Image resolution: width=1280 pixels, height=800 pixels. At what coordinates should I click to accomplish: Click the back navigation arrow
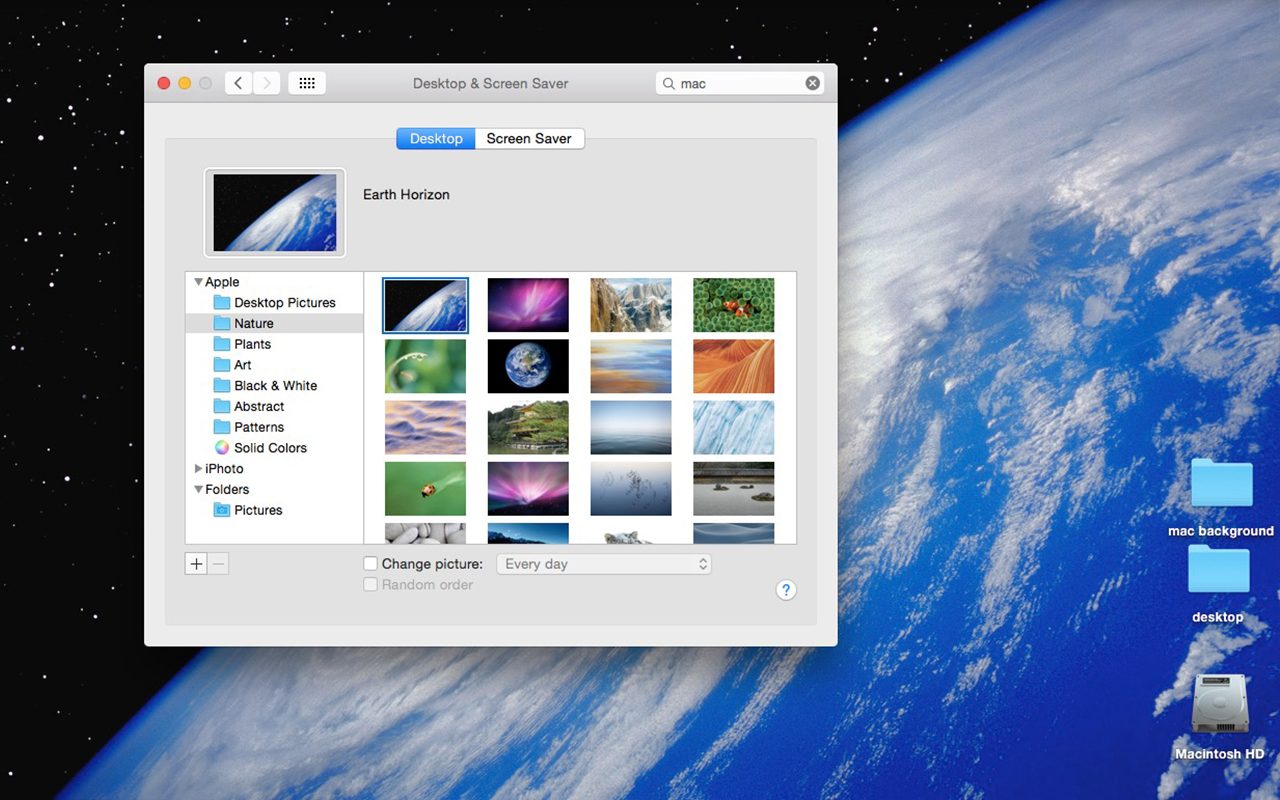click(238, 84)
